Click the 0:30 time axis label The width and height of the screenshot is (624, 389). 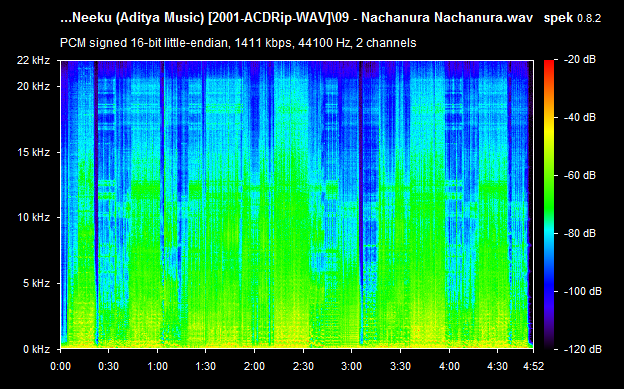pyautogui.click(x=109, y=366)
